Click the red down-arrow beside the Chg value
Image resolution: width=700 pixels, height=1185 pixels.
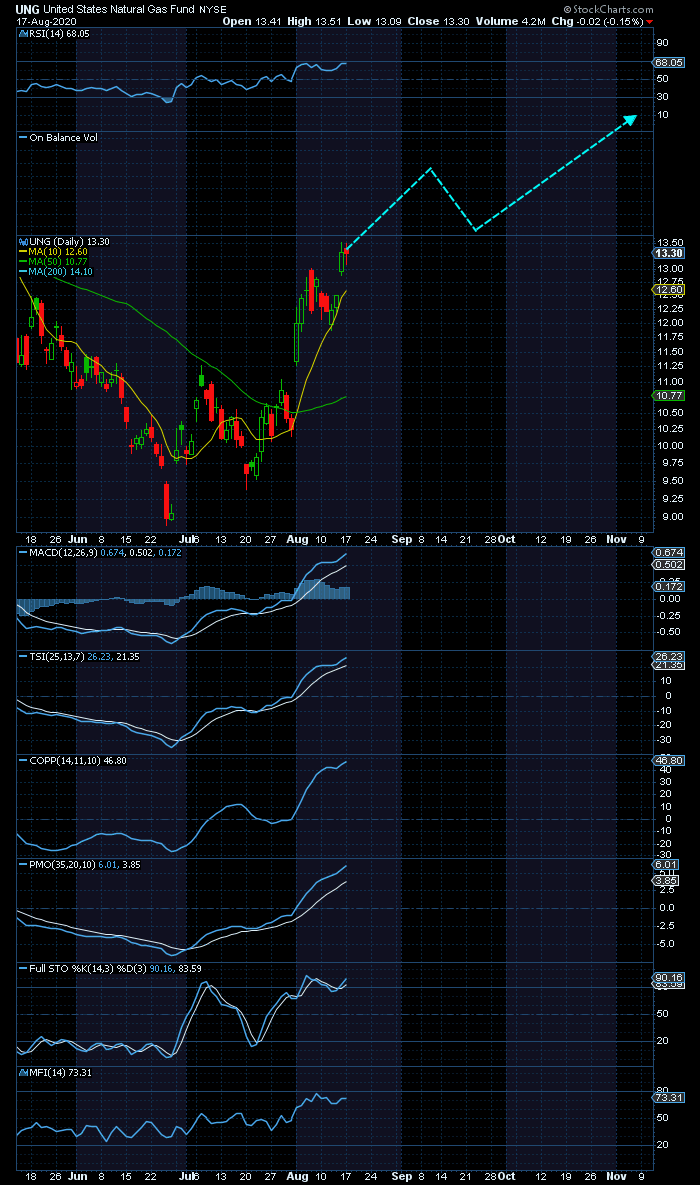649,22
